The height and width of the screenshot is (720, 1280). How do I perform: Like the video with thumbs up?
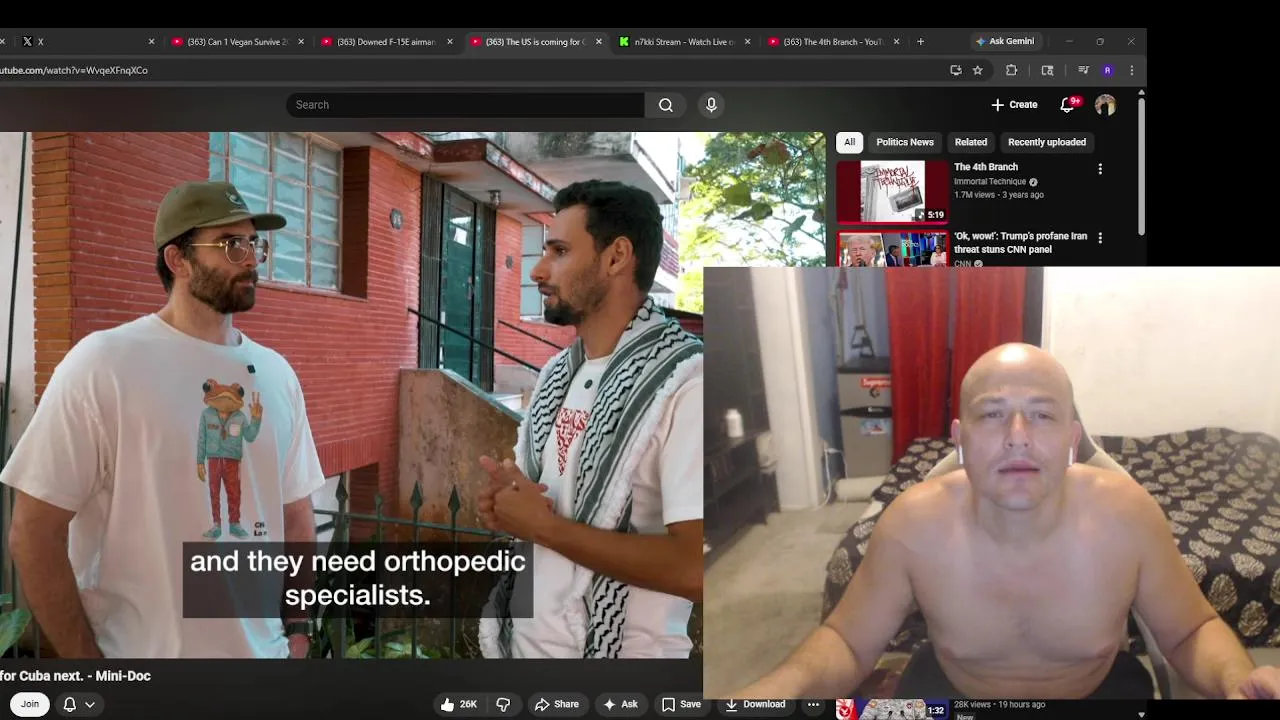click(x=459, y=704)
